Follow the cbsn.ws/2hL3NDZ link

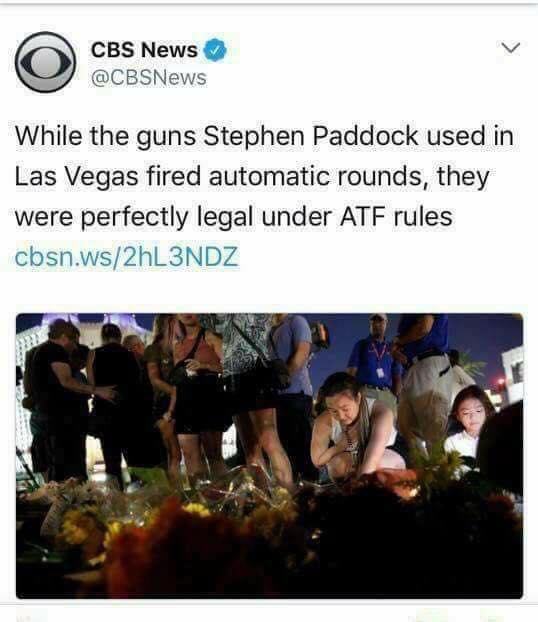(x=127, y=257)
